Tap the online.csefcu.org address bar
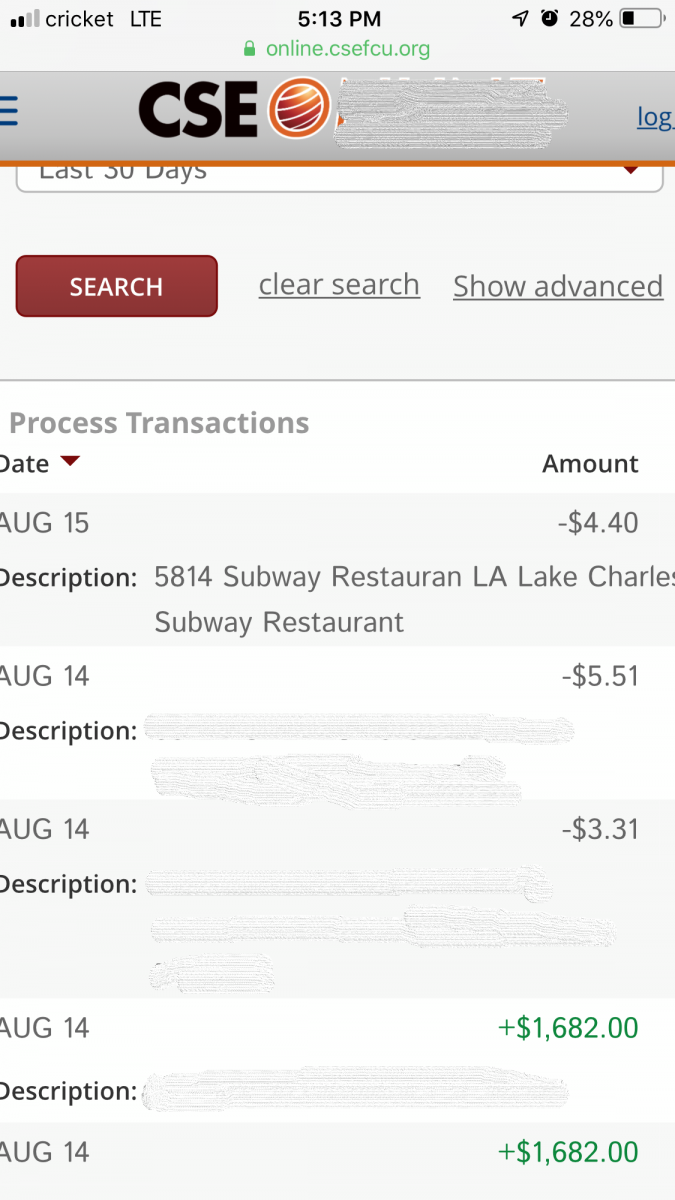Image resolution: width=675 pixels, height=1200 pixels. tap(347, 49)
